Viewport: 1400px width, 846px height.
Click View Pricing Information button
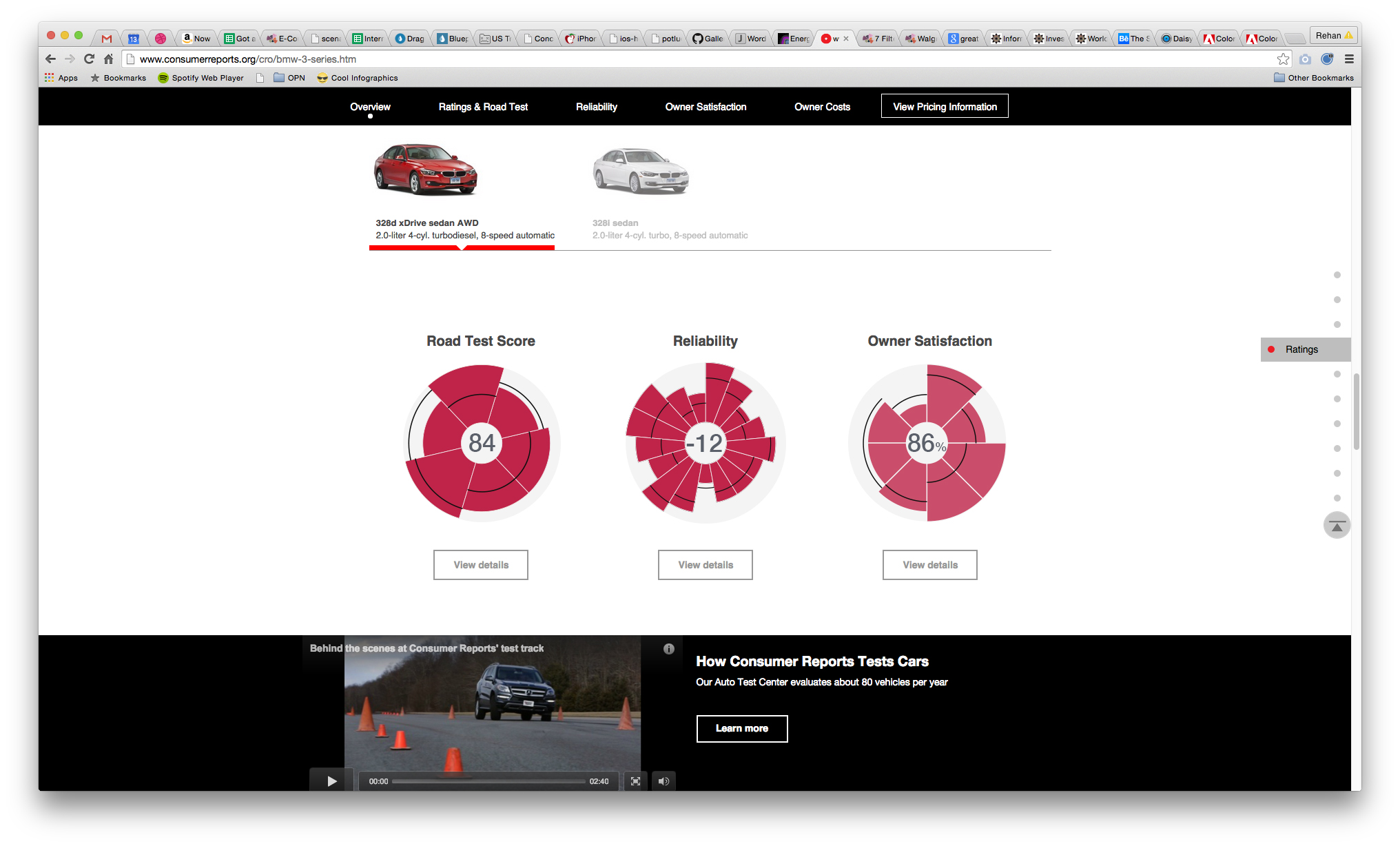[x=945, y=106]
